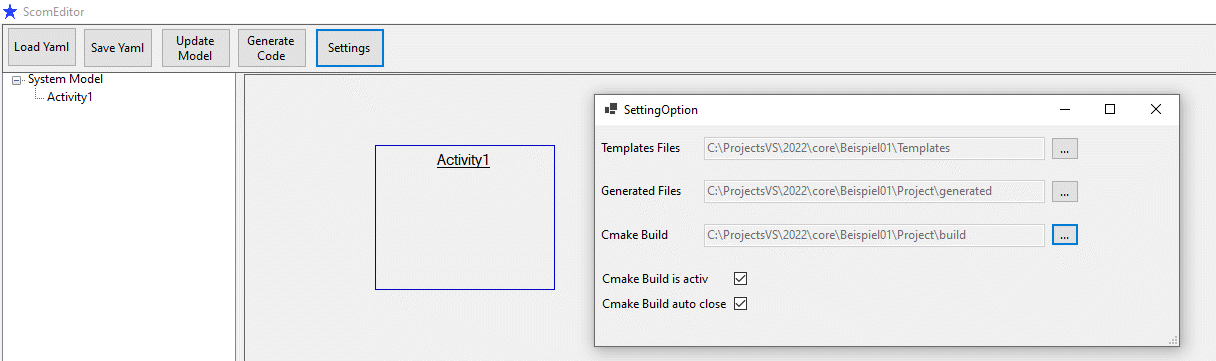Viewport: 1216px width, 361px height.
Task: Select the Activity1 box on the canvas
Action: pyautogui.click(x=465, y=218)
